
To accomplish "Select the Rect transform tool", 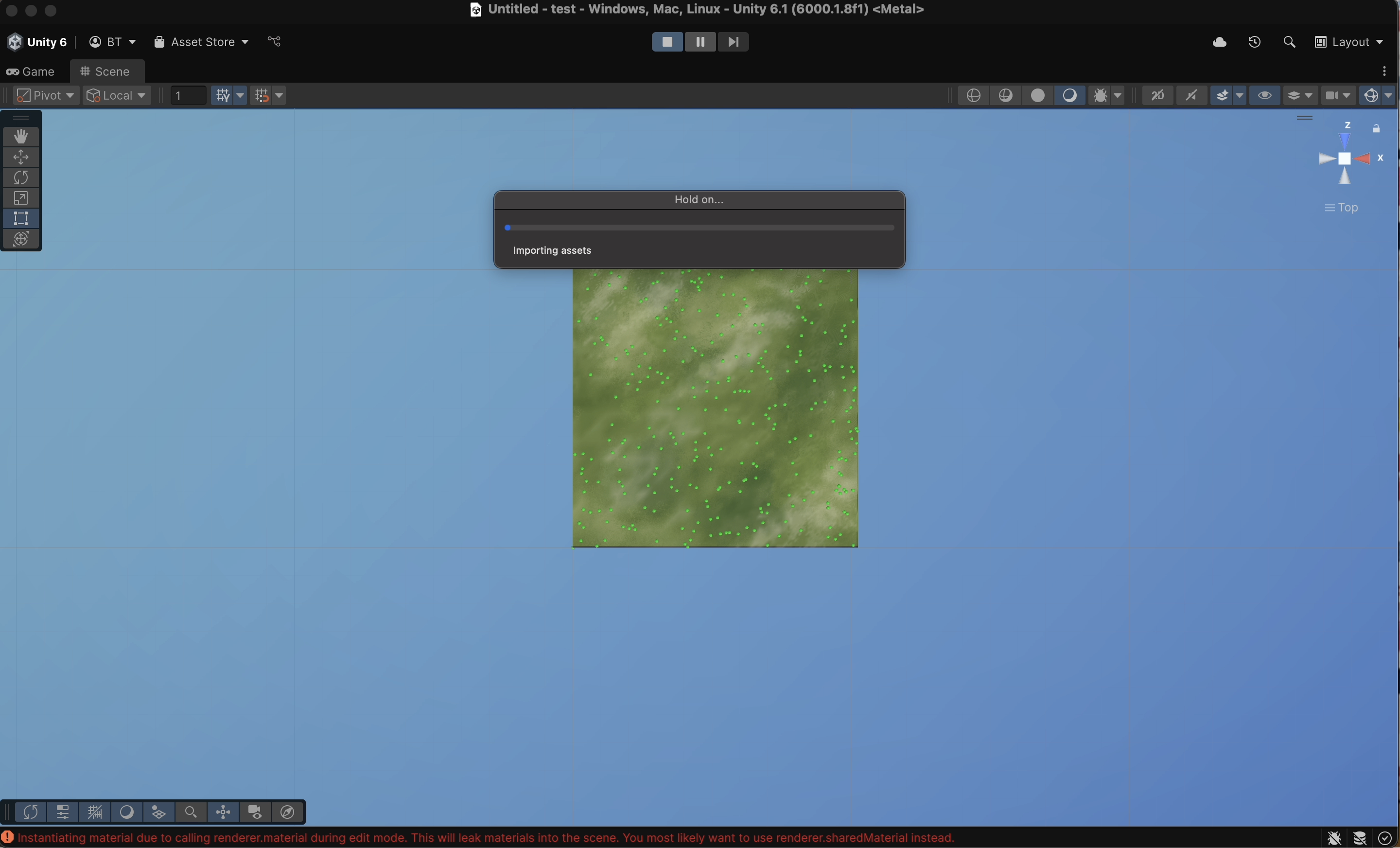I will click(21, 219).
